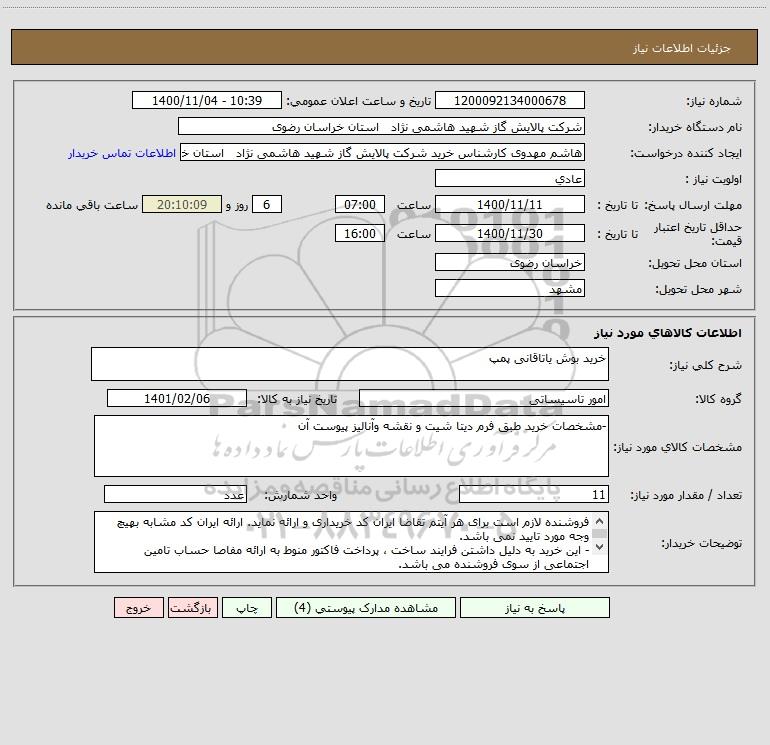This screenshot has width=770, height=745.
Task: Click the 'خروج' exit button
Action: click(x=138, y=607)
